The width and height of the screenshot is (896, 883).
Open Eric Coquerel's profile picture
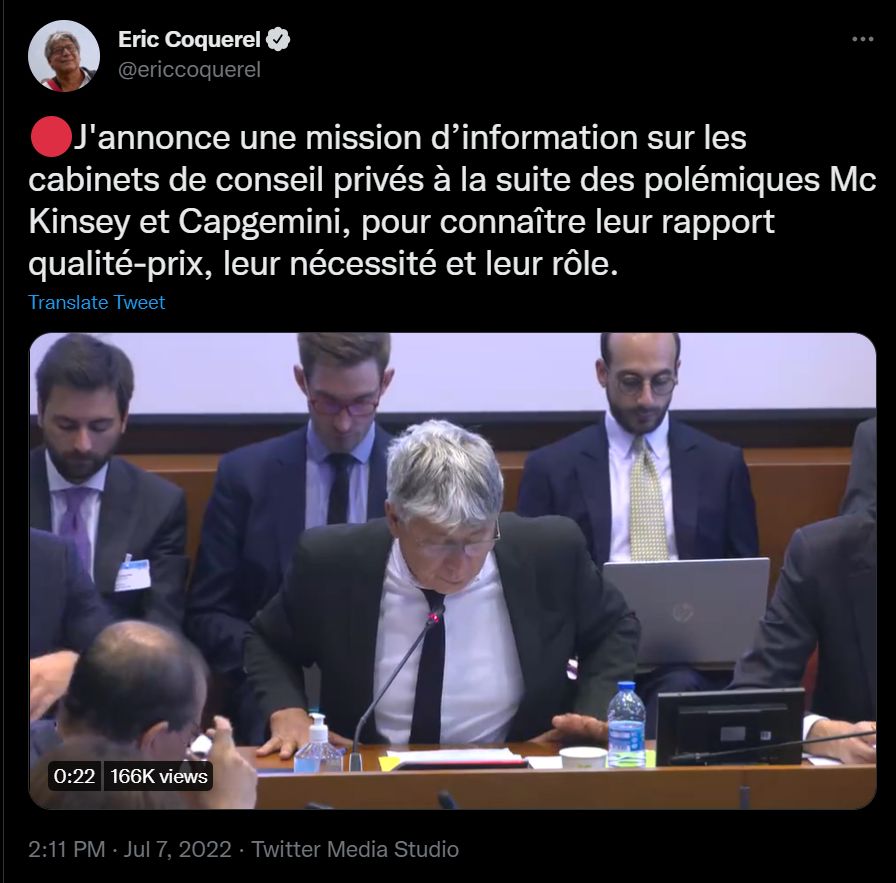(63, 56)
